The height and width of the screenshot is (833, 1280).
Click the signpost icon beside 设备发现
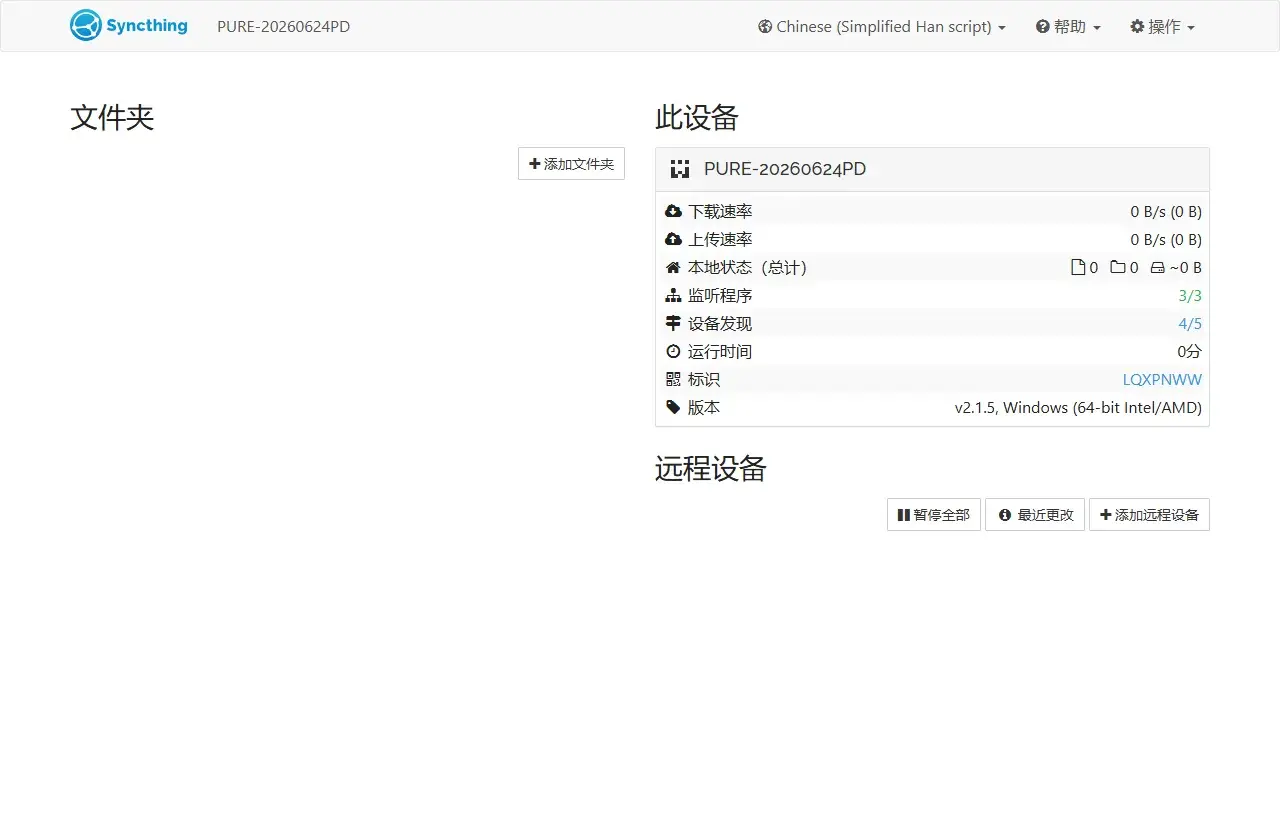673,324
